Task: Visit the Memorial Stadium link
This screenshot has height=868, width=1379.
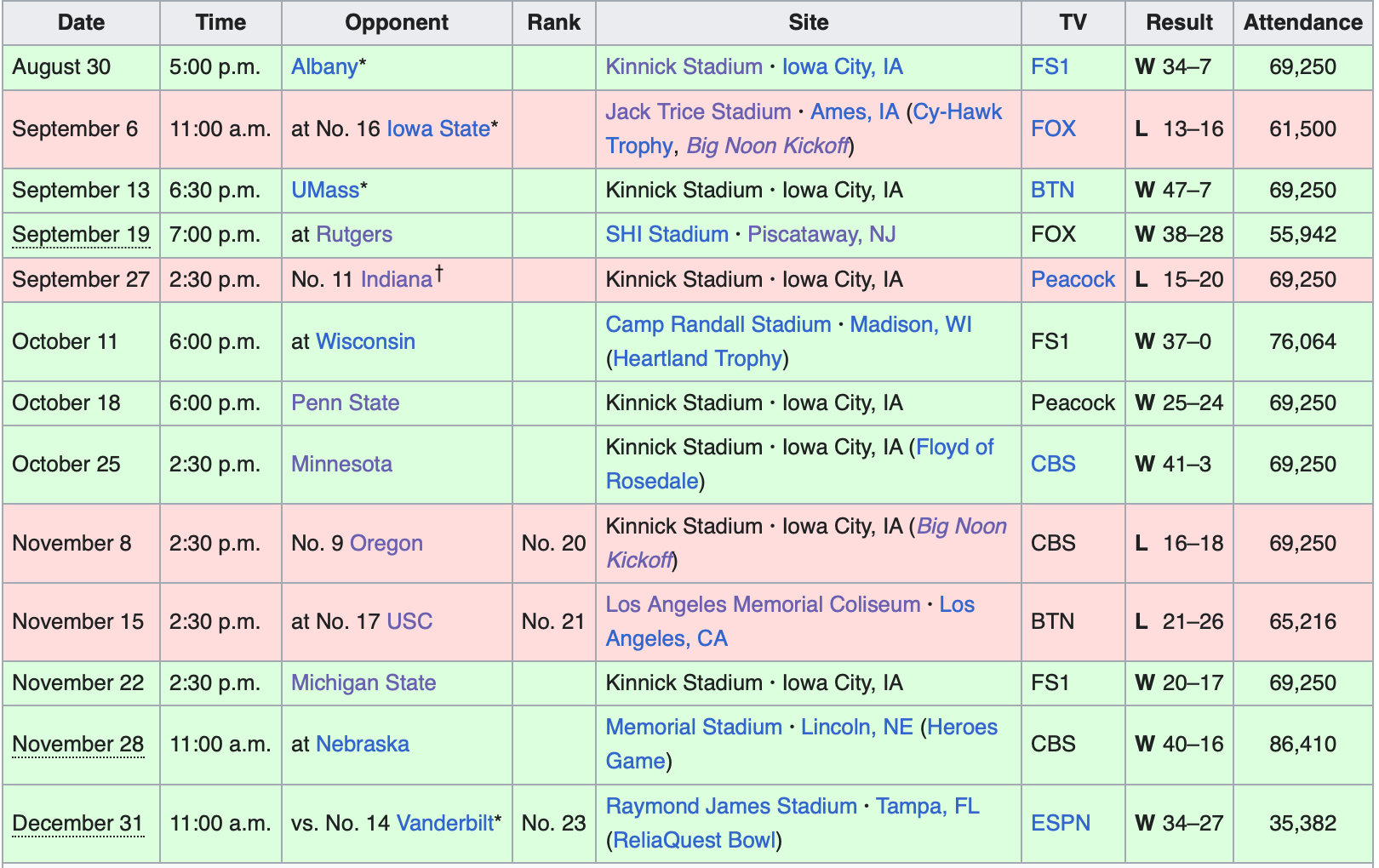Action: click(x=694, y=728)
